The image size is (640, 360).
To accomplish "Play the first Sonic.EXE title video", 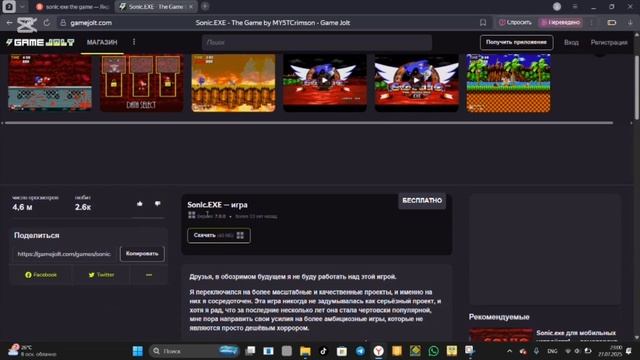I will click(325, 81).
